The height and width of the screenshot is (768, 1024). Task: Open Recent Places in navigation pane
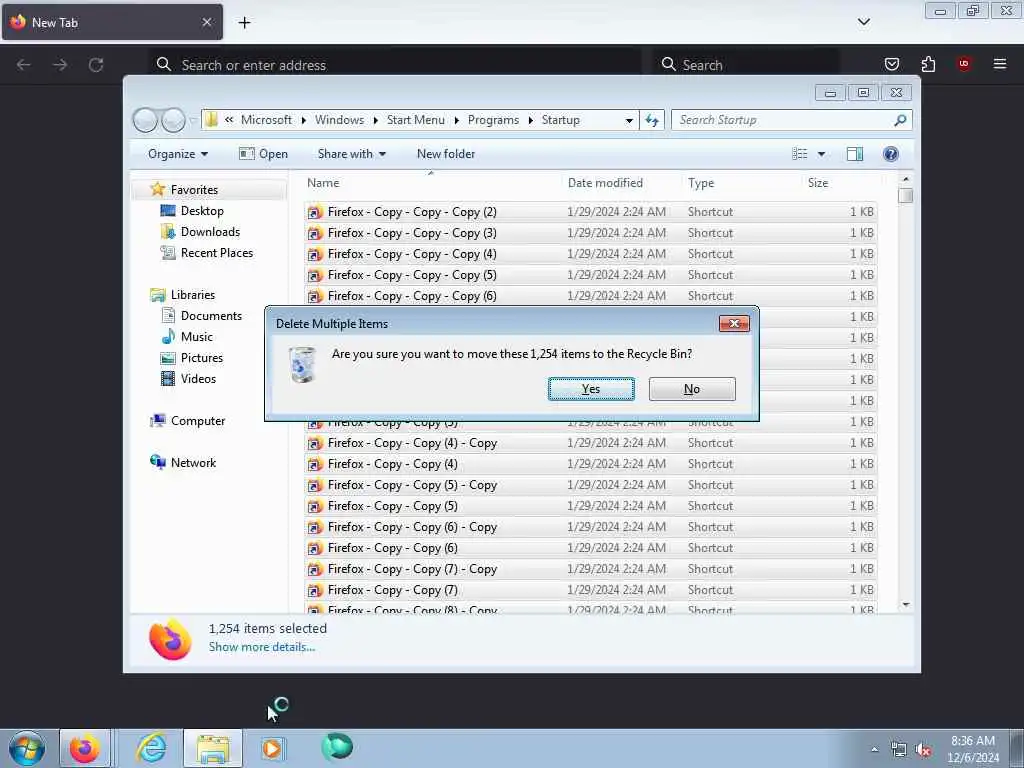tap(217, 253)
